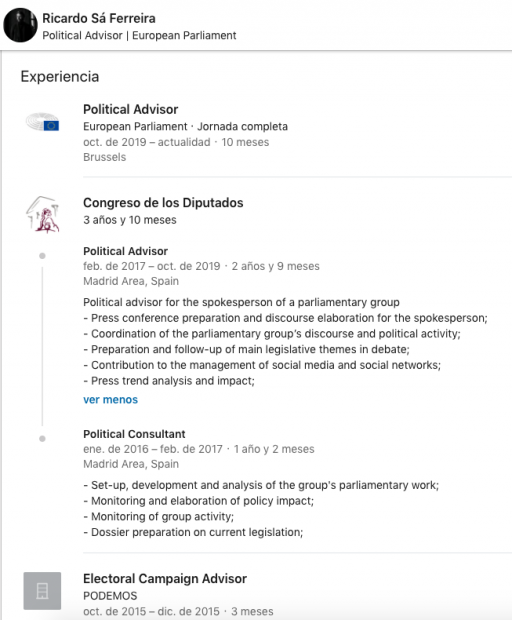Screen dimensions: 512x620
Task: Open the Congreso de los Diputados logo
Action: tap(42, 214)
